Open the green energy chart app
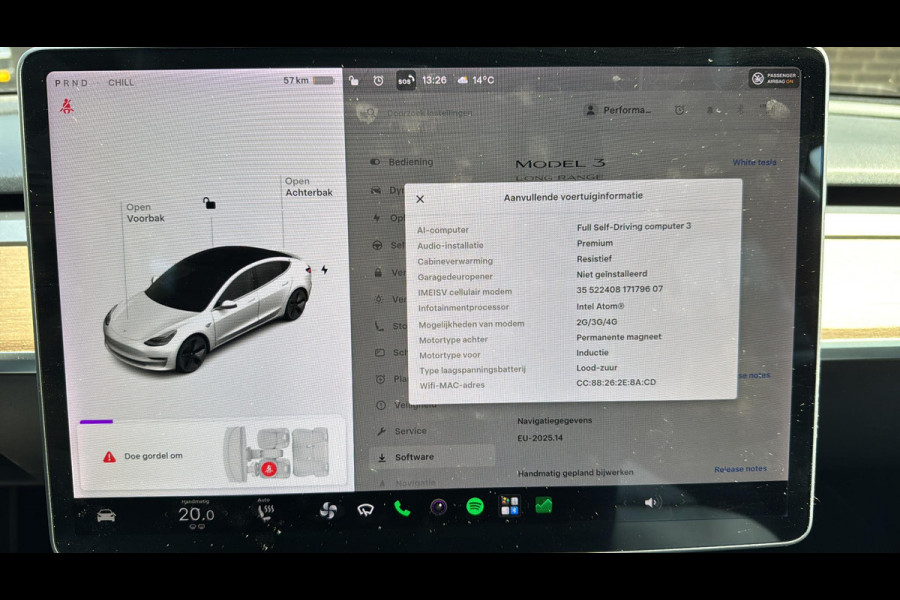This screenshot has height=600, width=900. pyautogui.click(x=544, y=505)
